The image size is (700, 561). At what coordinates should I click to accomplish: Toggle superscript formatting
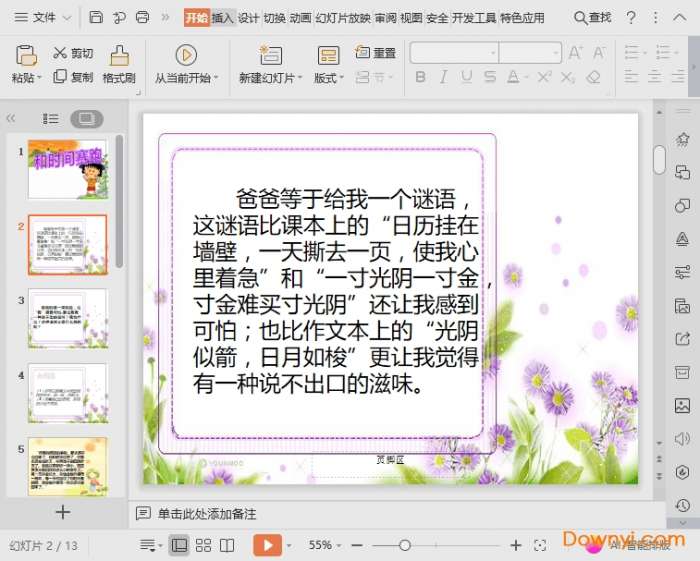544,77
